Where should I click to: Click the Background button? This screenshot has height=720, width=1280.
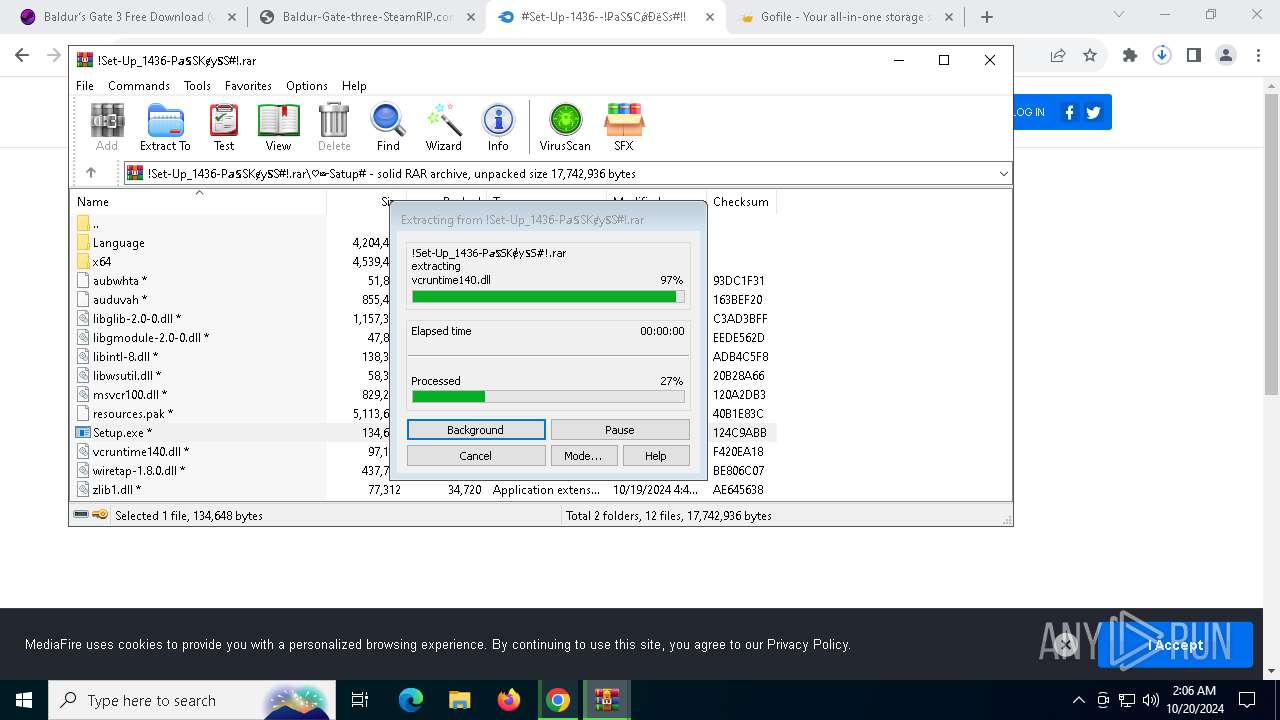coord(476,430)
